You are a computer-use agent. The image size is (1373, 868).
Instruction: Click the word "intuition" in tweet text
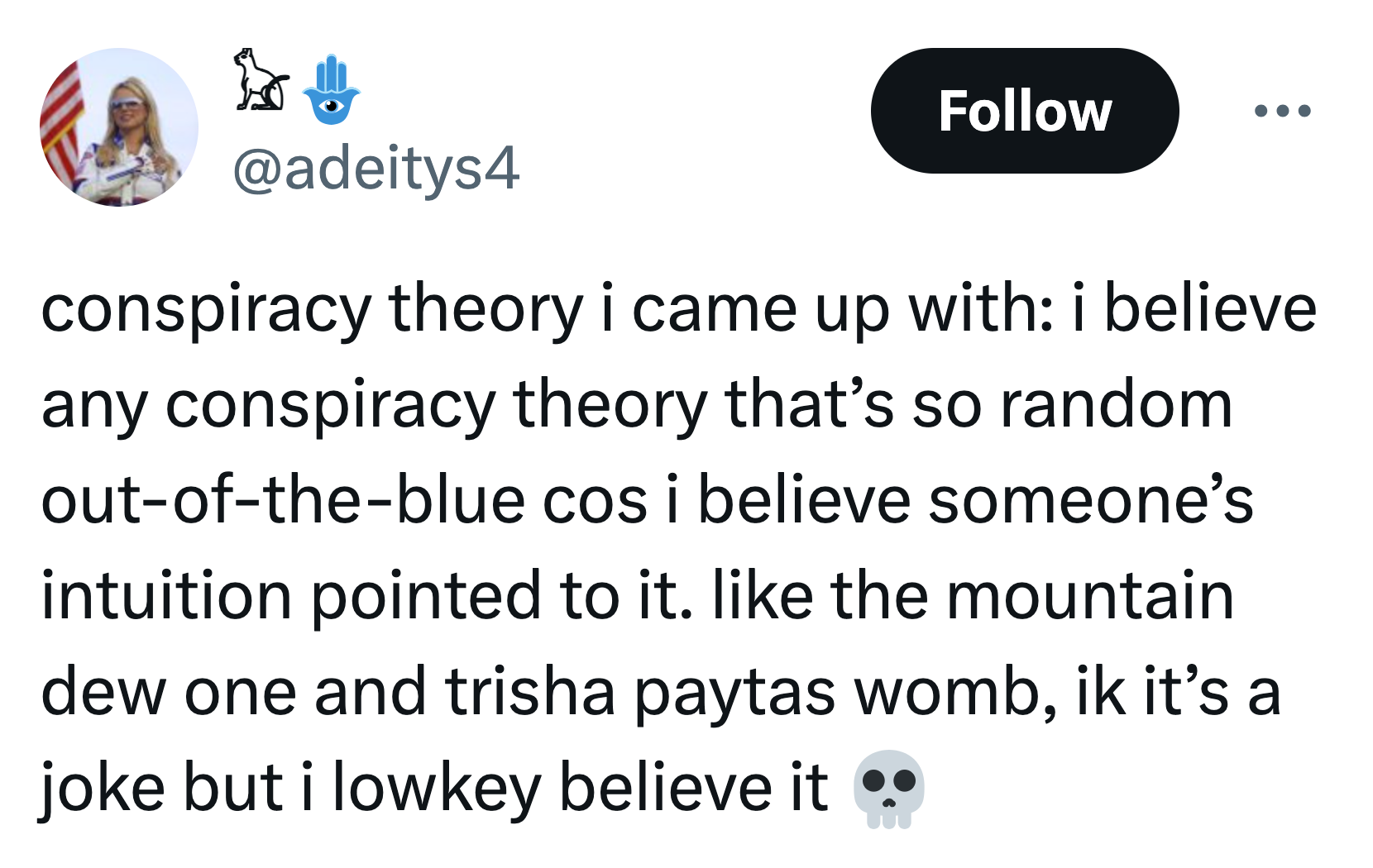tap(166, 596)
